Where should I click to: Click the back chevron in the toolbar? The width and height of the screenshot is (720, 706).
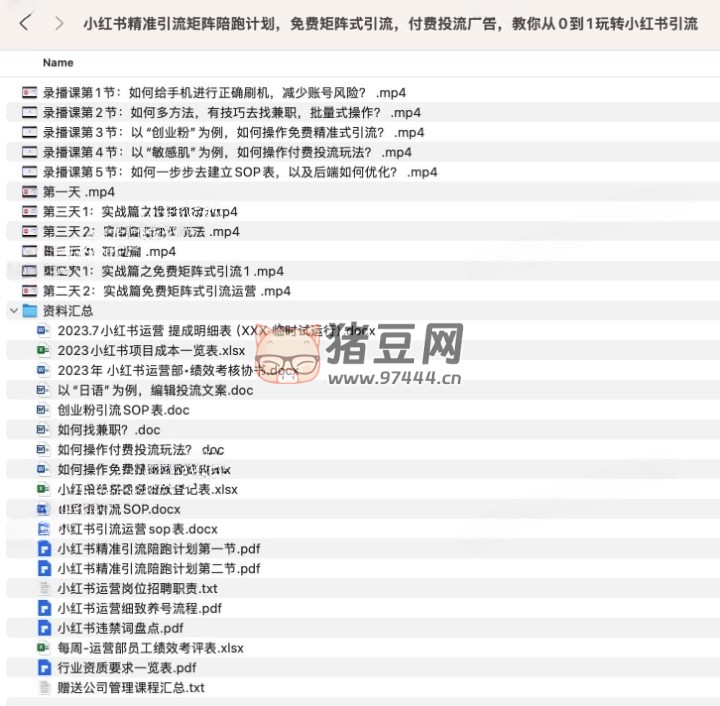[25, 22]
